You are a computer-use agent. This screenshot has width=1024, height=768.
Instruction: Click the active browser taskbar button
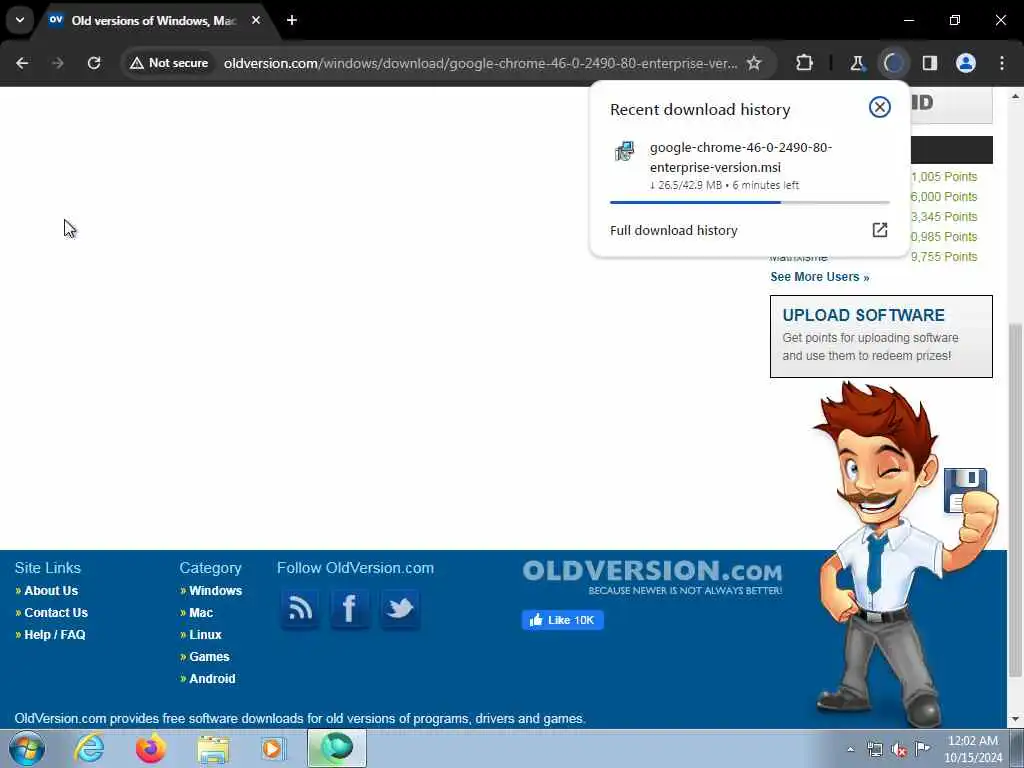337,748
